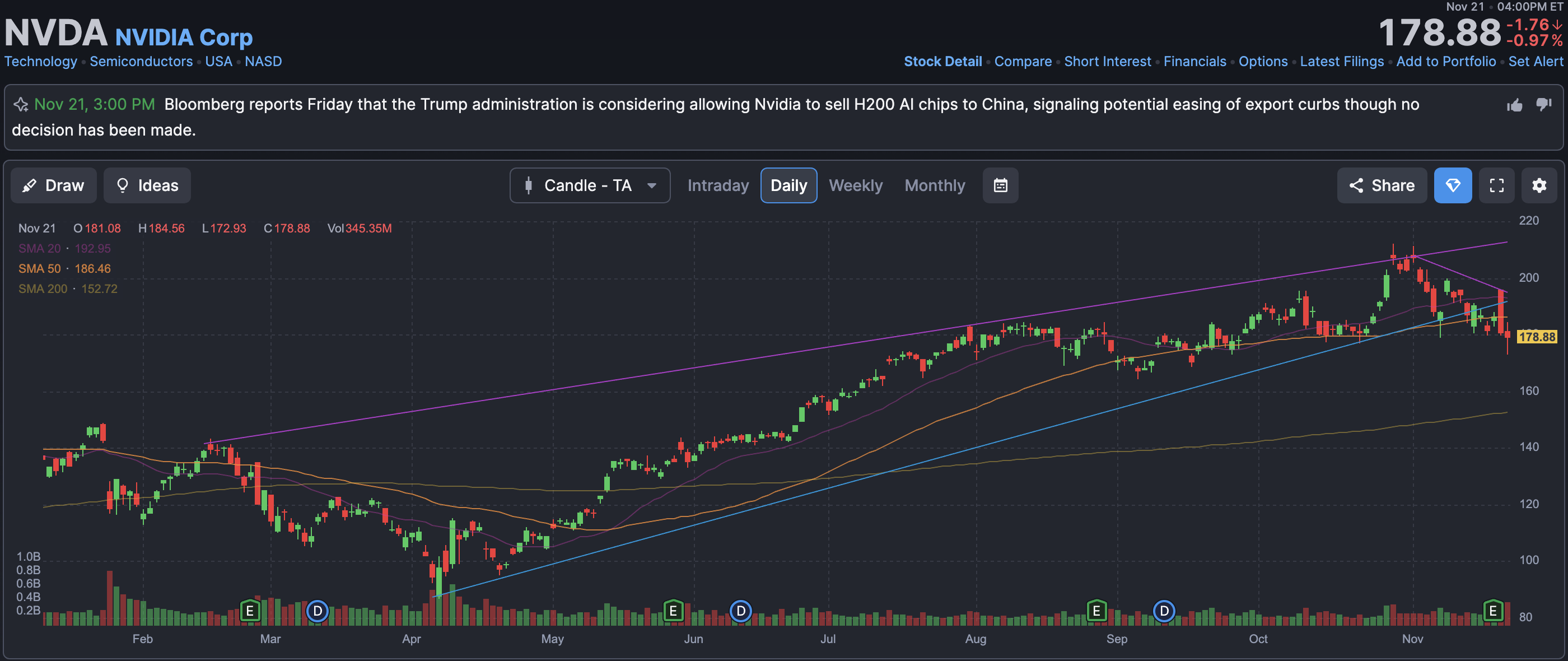
Task: Open the Short Interest link
Action: pyautogui.click(x=1107, y=62)
